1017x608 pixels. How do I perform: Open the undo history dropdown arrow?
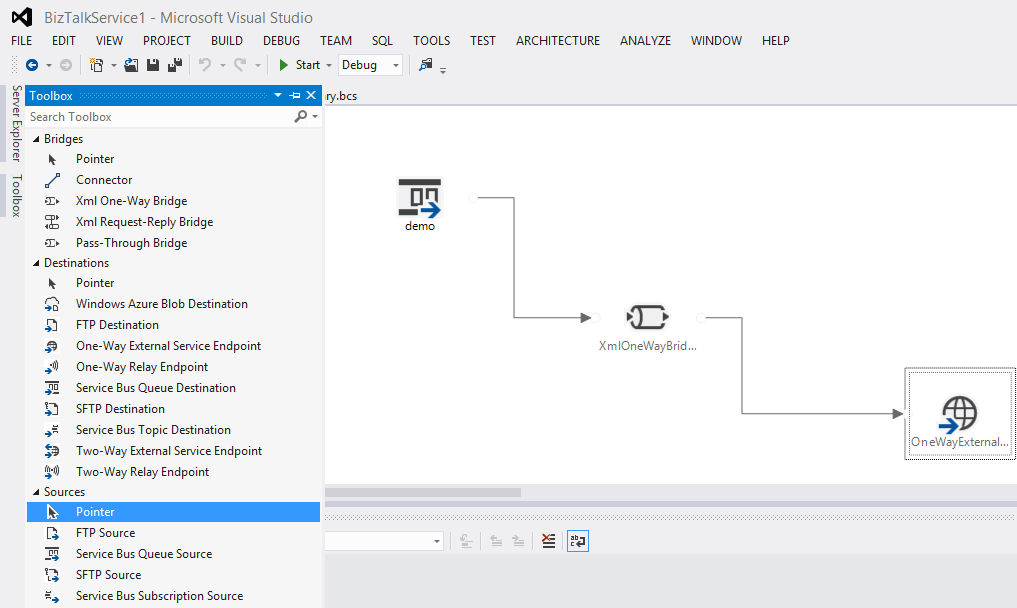click(222, 65)
